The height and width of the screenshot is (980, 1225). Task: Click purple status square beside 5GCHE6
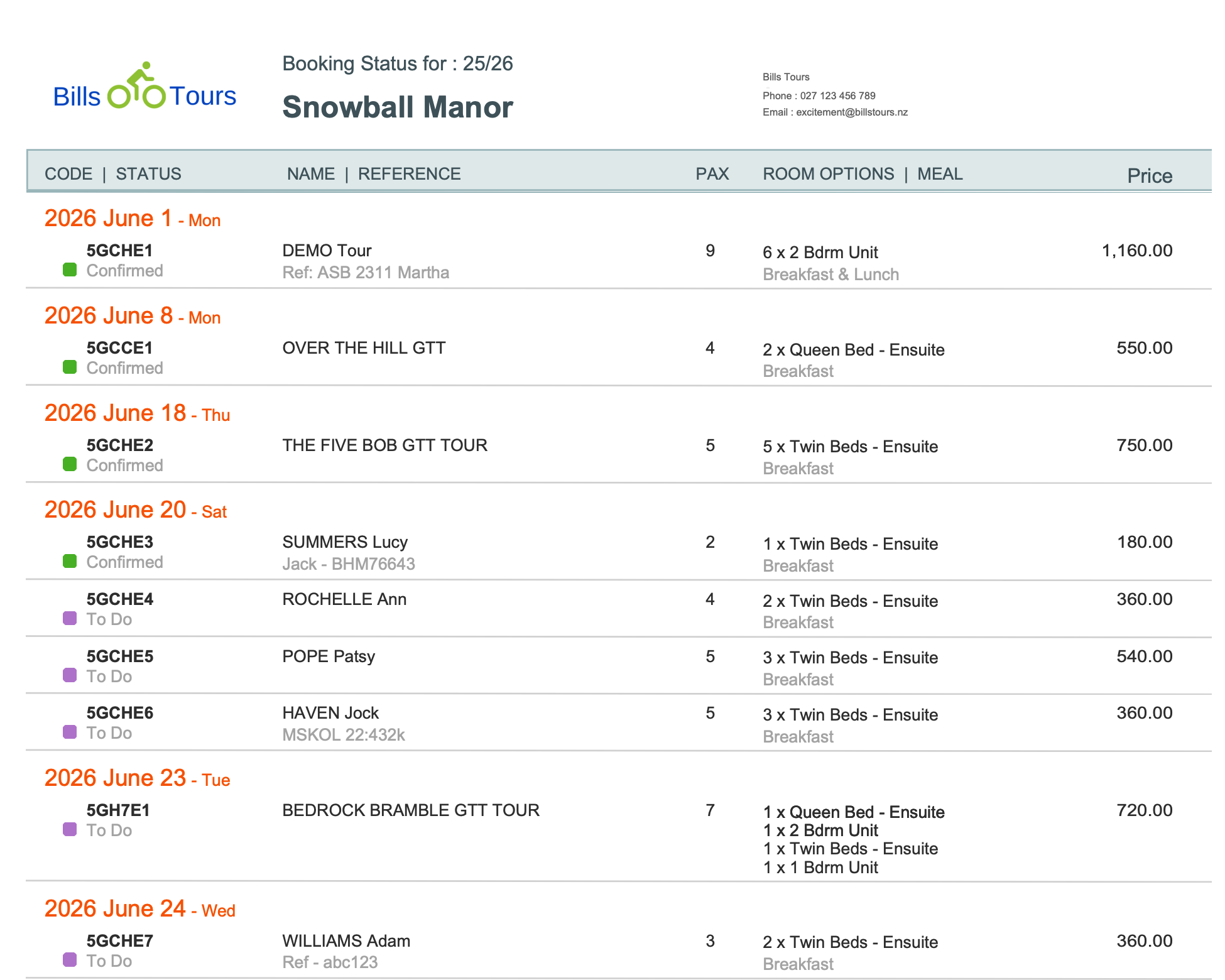(x=70, y=732)
